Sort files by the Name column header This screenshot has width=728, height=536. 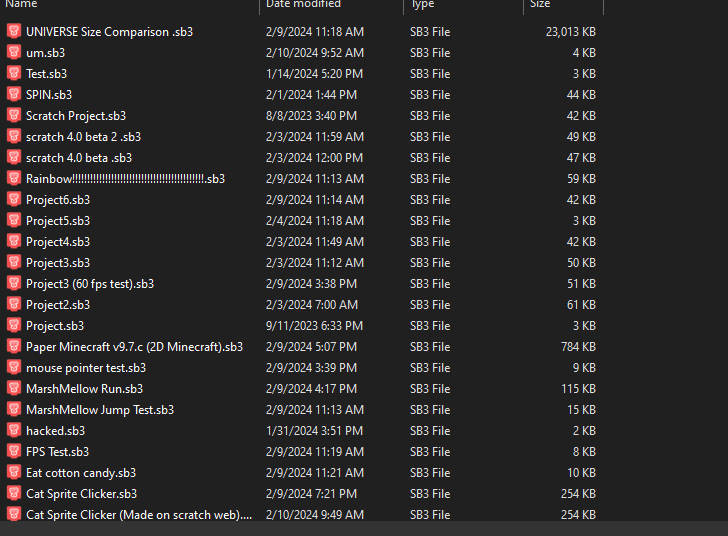coord(21,4)
